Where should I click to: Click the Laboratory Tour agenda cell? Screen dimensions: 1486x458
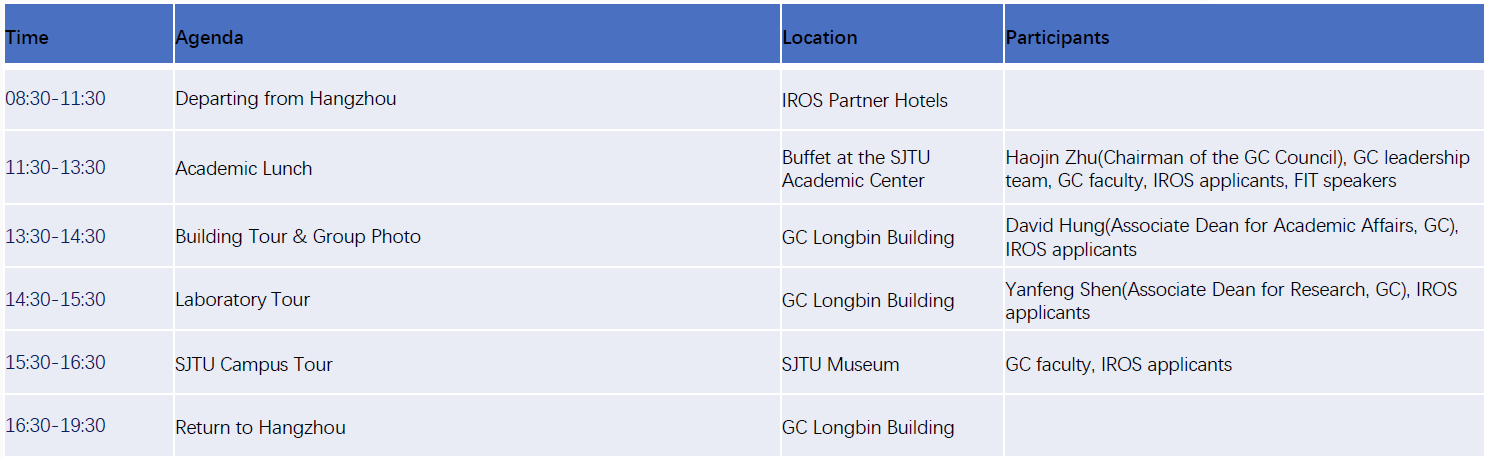pos(243,300)
